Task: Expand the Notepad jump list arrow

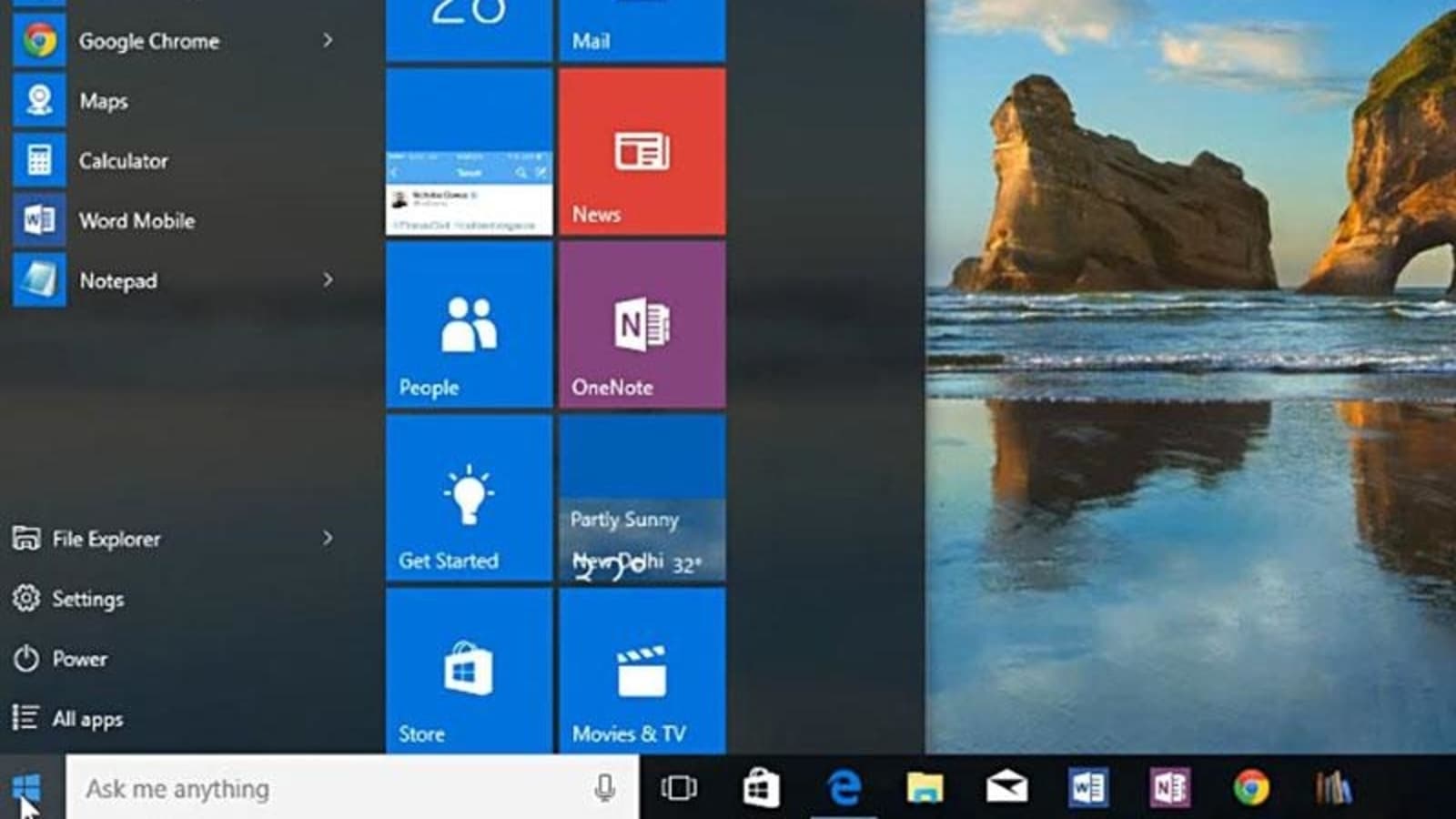Action: pyautogui.click(x=328, y=280)
